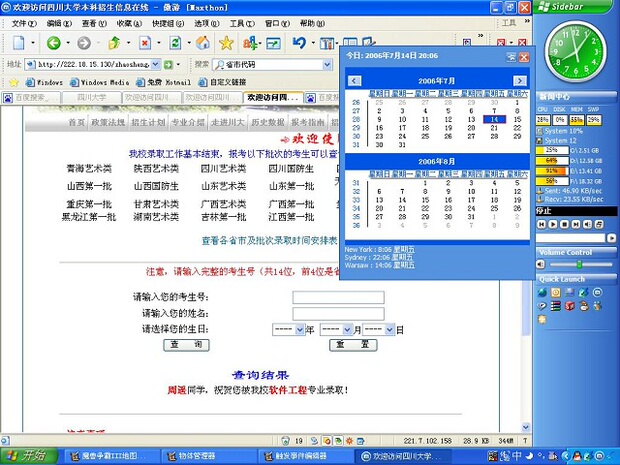Launch the clock icon in Quick Launch
620x465 pixels.
(556, 293)
